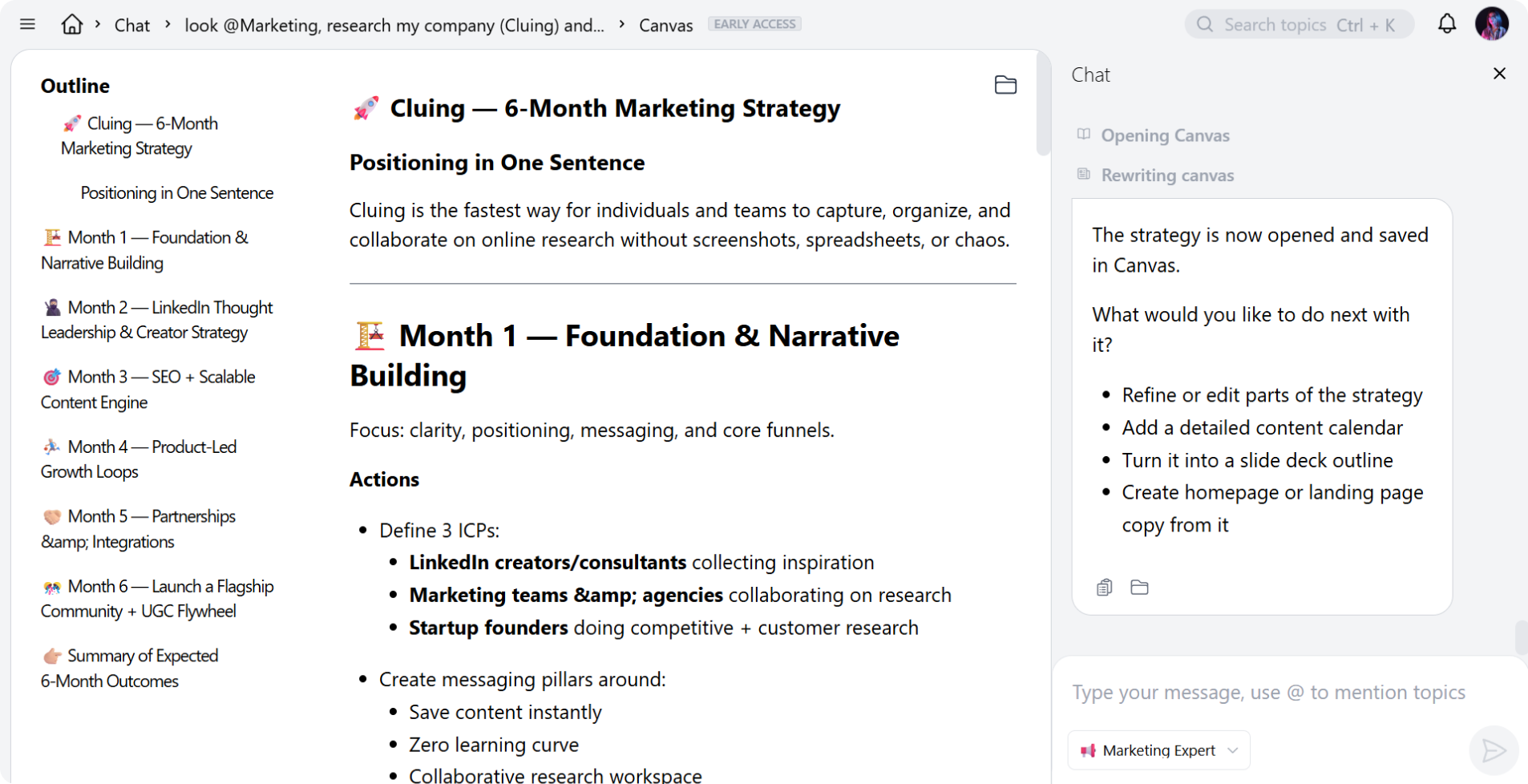Open the Marketing Expert dropdown

[1158, 750]
